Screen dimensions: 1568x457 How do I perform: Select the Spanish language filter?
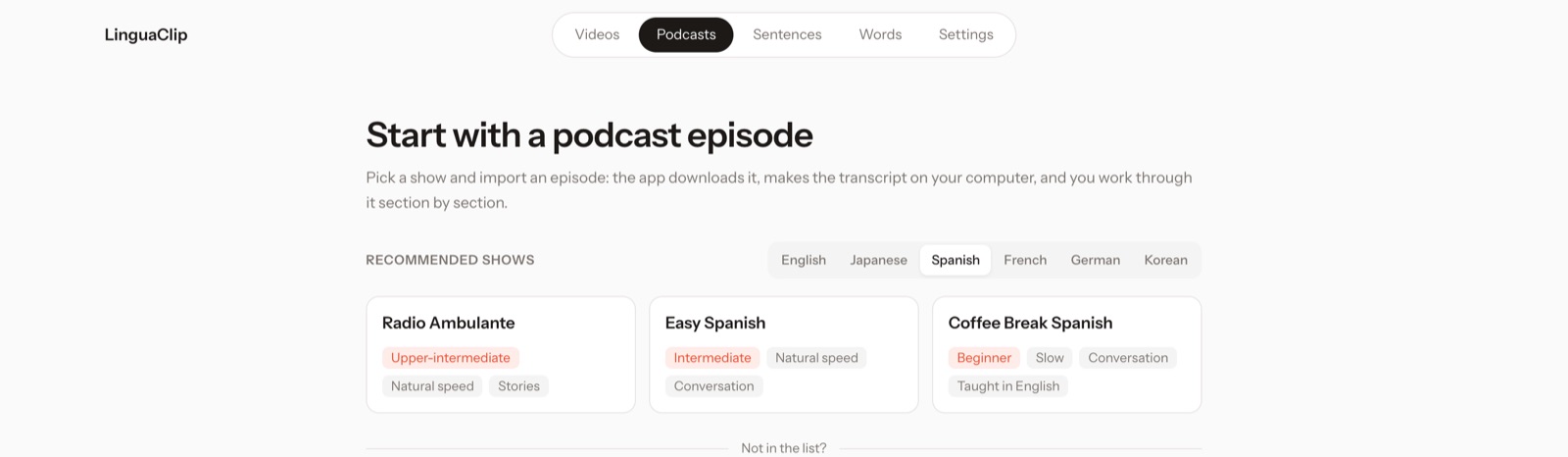(x=955, y=260)
